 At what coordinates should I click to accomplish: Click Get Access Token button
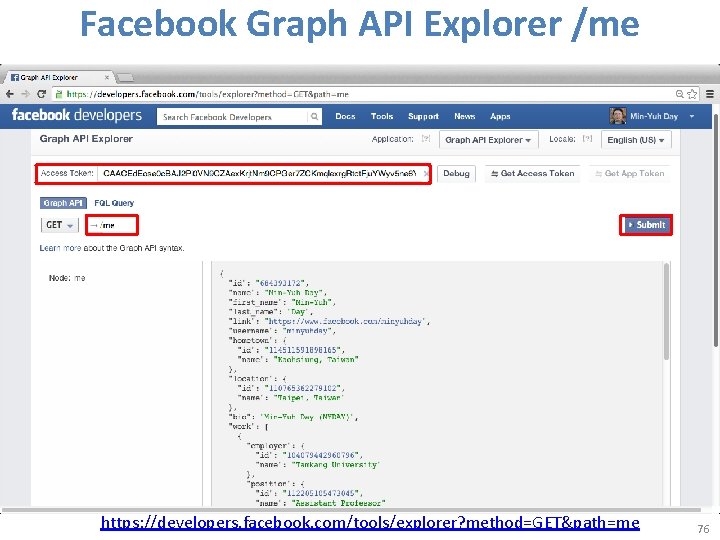(x=533, y=174)
